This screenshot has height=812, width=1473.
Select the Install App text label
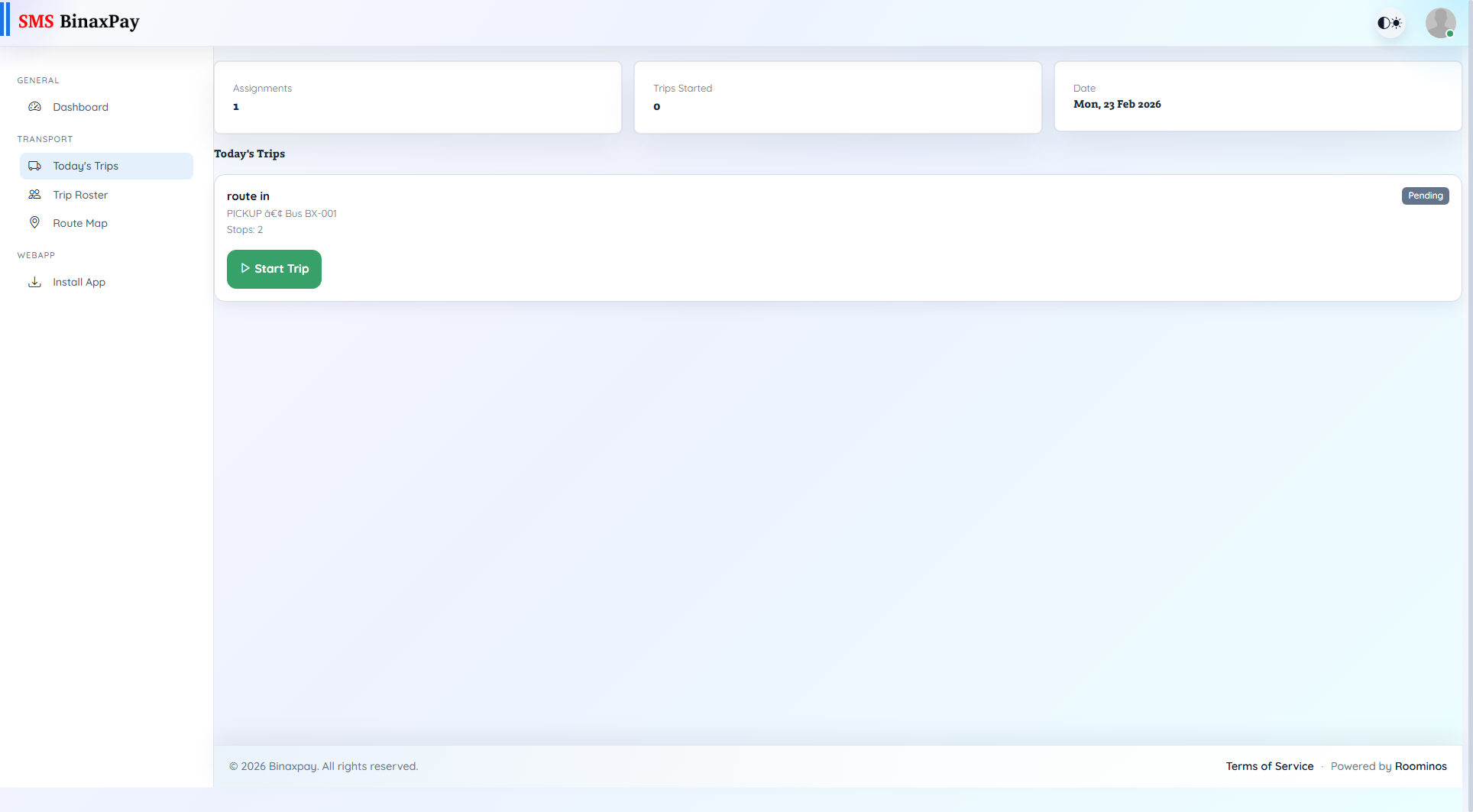click(79, 282)
